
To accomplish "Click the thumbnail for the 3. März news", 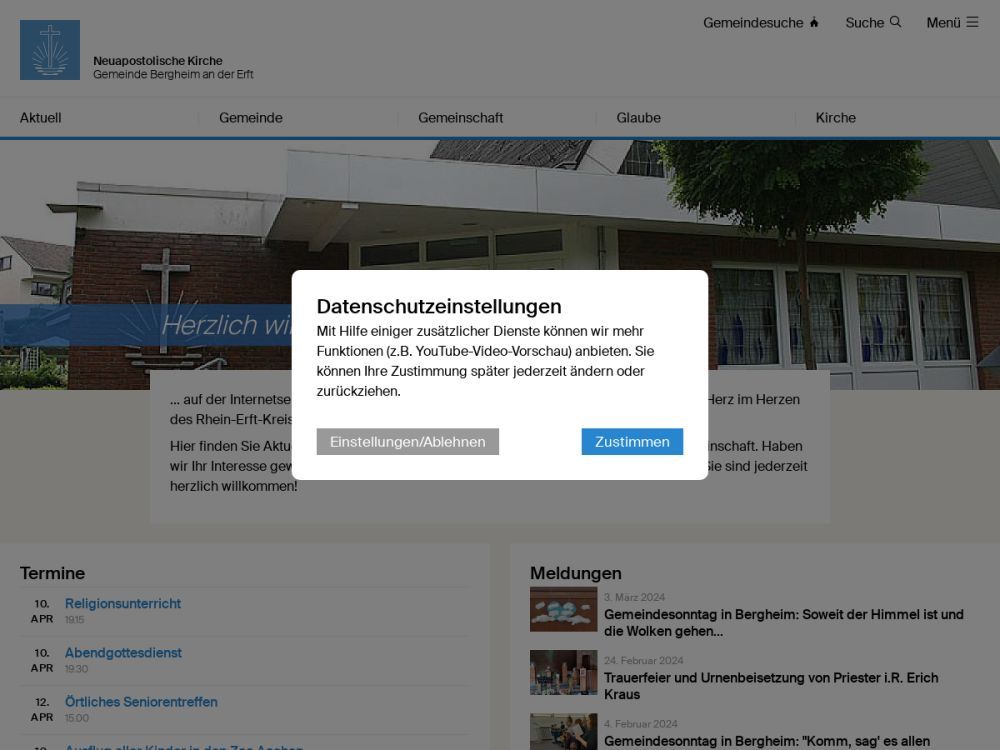I will coord(563,609).
